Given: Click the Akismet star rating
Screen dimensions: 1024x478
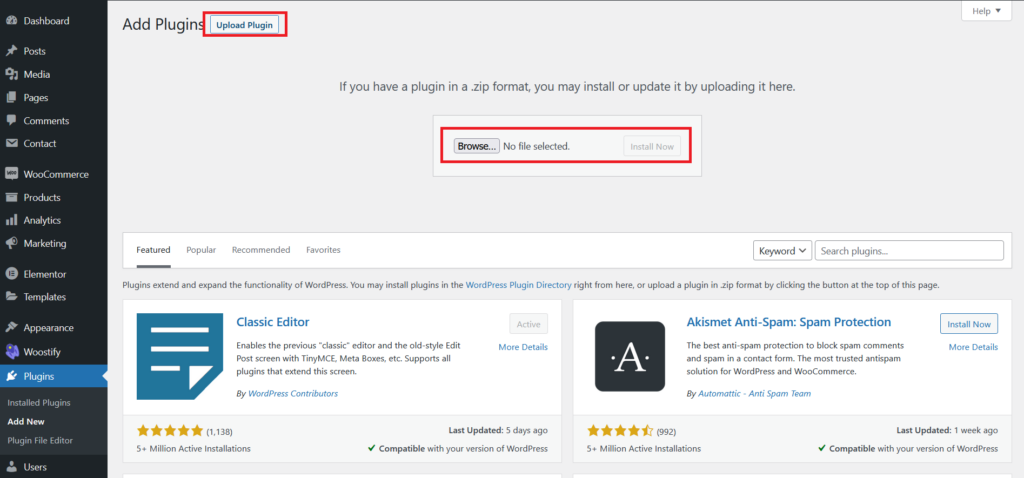Looking at the screenshot, I should (x=620, y=430).
